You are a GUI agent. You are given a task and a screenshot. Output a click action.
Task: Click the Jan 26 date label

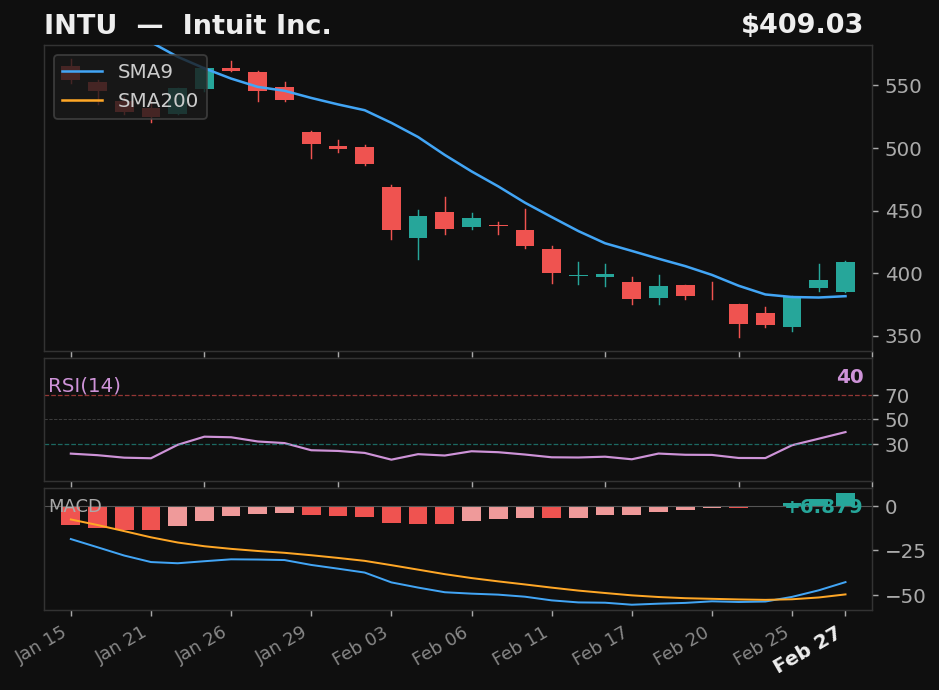201,644
